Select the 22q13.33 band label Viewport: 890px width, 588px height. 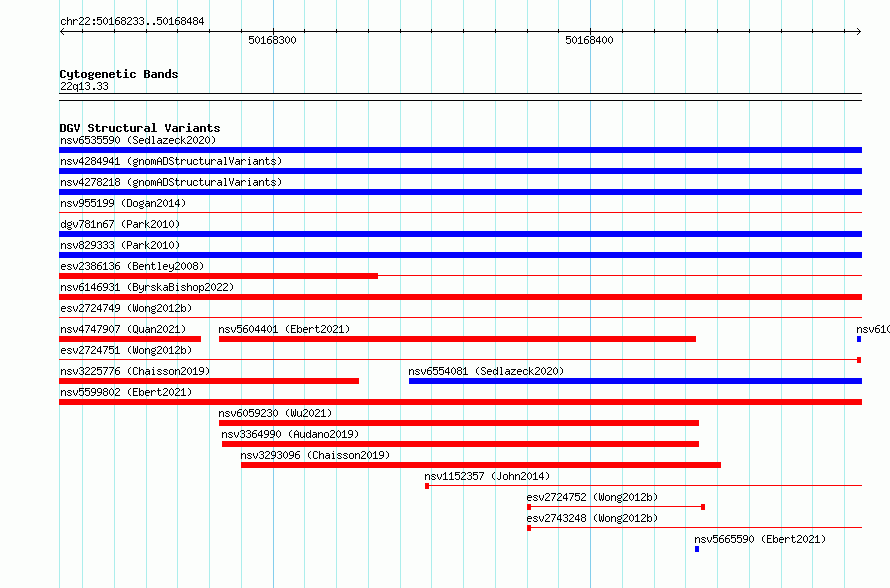click(84, 86)
